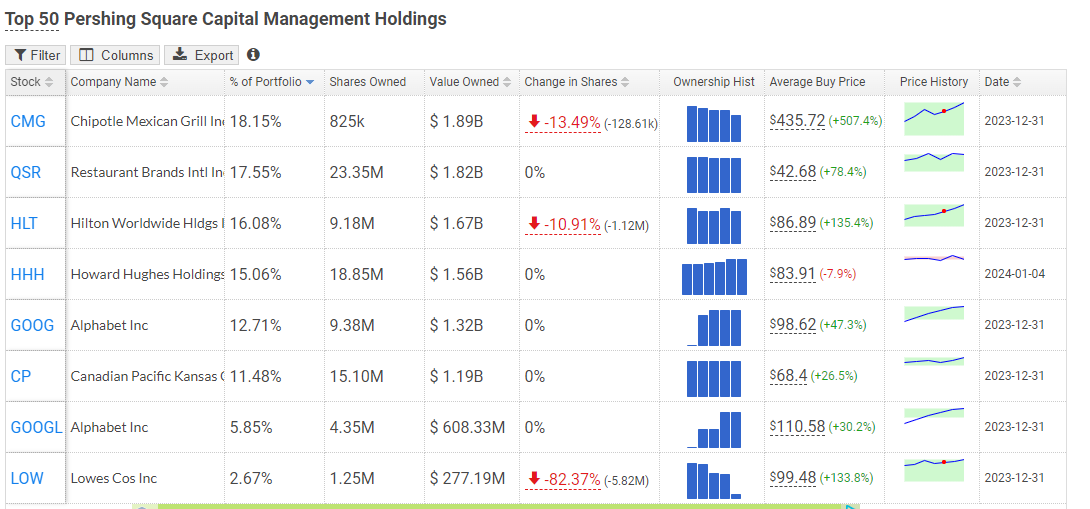Click the LOW -82.37% change value

point(563,480)
